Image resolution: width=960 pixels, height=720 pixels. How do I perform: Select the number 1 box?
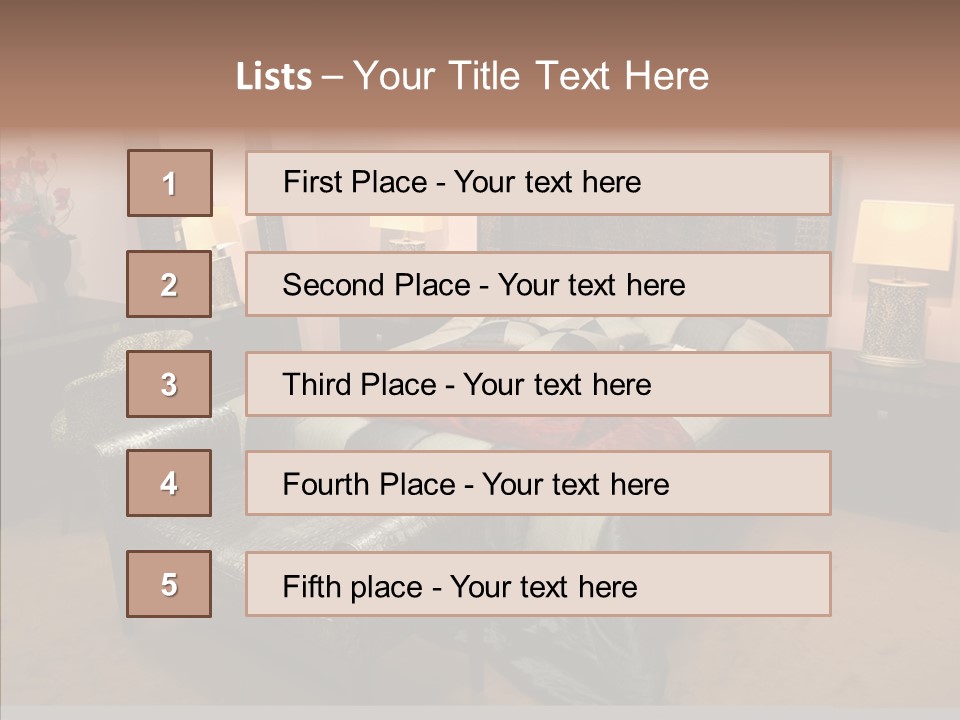click(169, 183)
